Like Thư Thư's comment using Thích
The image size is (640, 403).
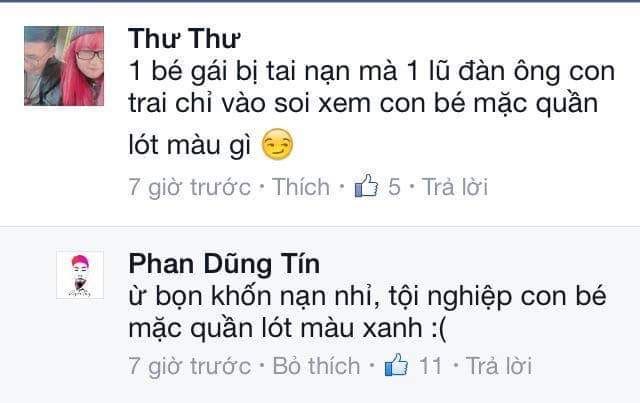tap(301, 187)
